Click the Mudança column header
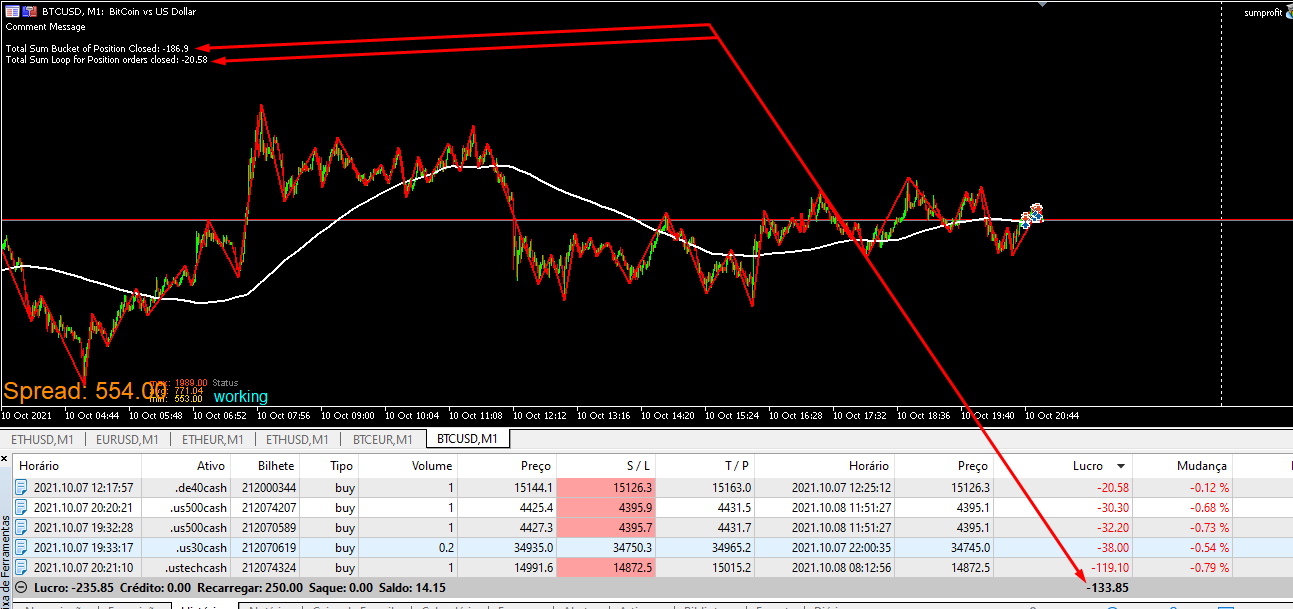 click(1183, 466)
